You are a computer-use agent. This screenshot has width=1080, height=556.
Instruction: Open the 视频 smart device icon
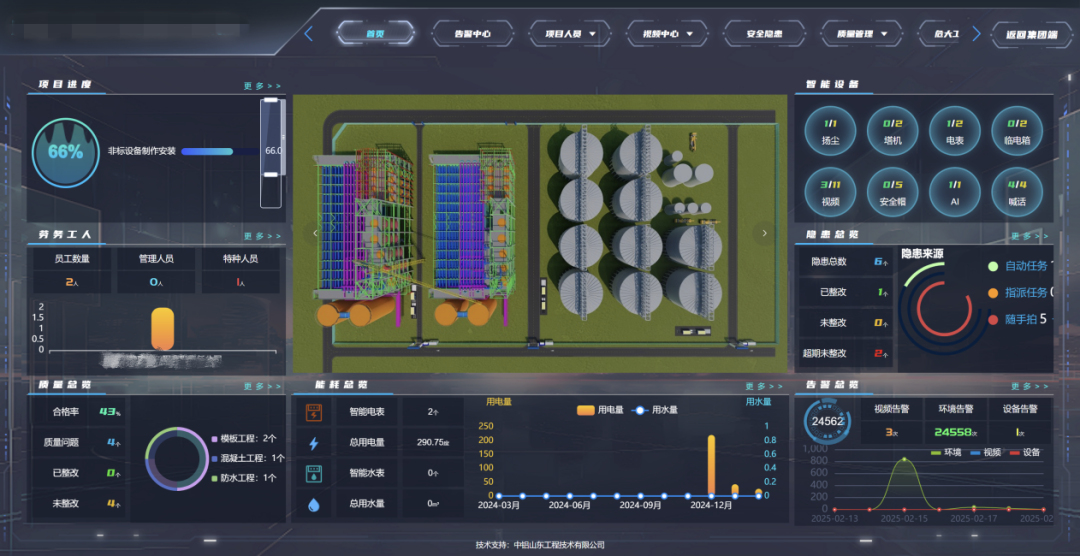click(830, 192)
